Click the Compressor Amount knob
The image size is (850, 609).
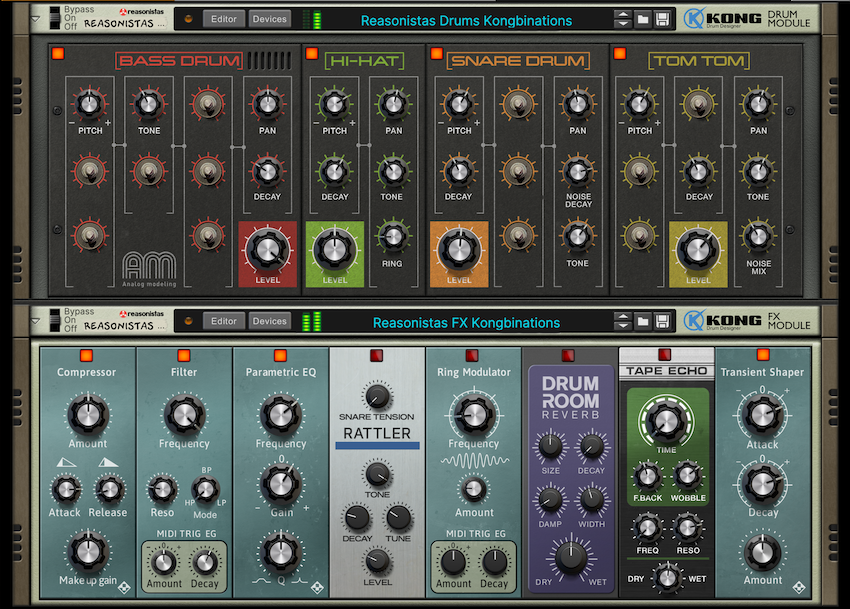coord(88,415)
